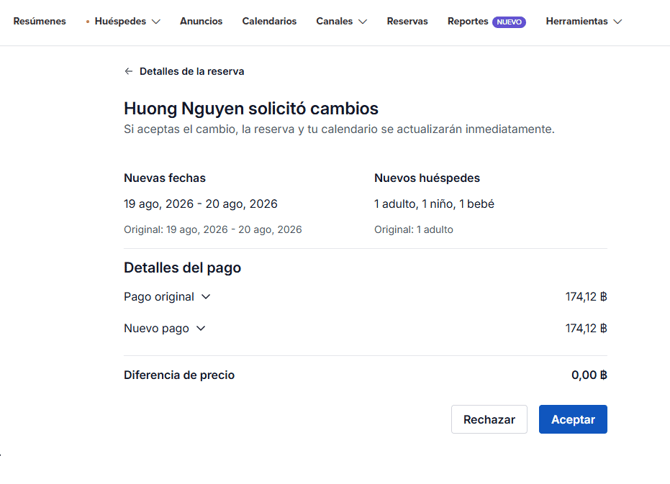Open the Reportes section
Screen dimensions: 670x484
click(x=467, y=21)
